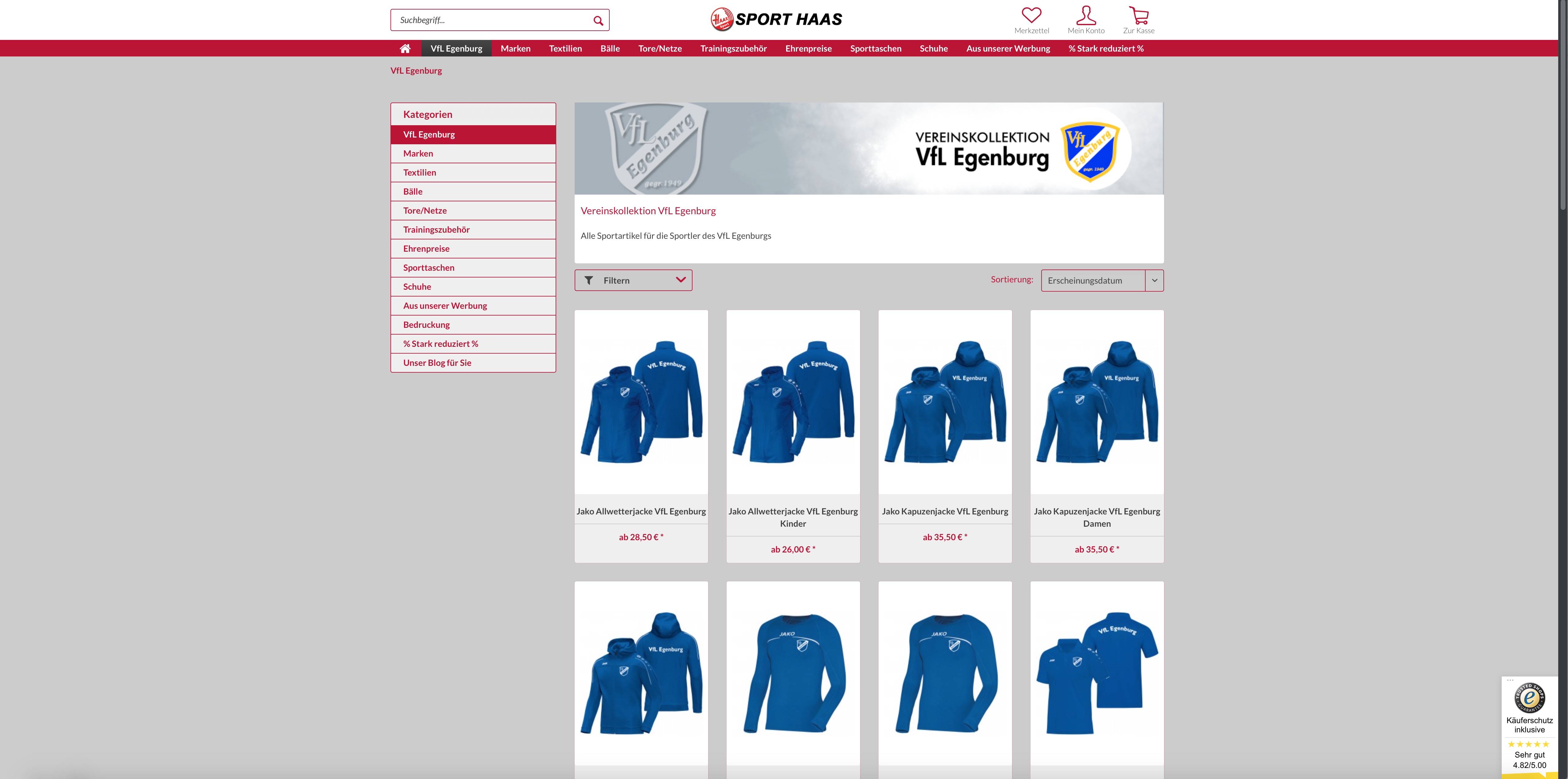
Task: Click Jako Allwetterjacke VfL Egenburg Kinder title
Action: point(793,518)
